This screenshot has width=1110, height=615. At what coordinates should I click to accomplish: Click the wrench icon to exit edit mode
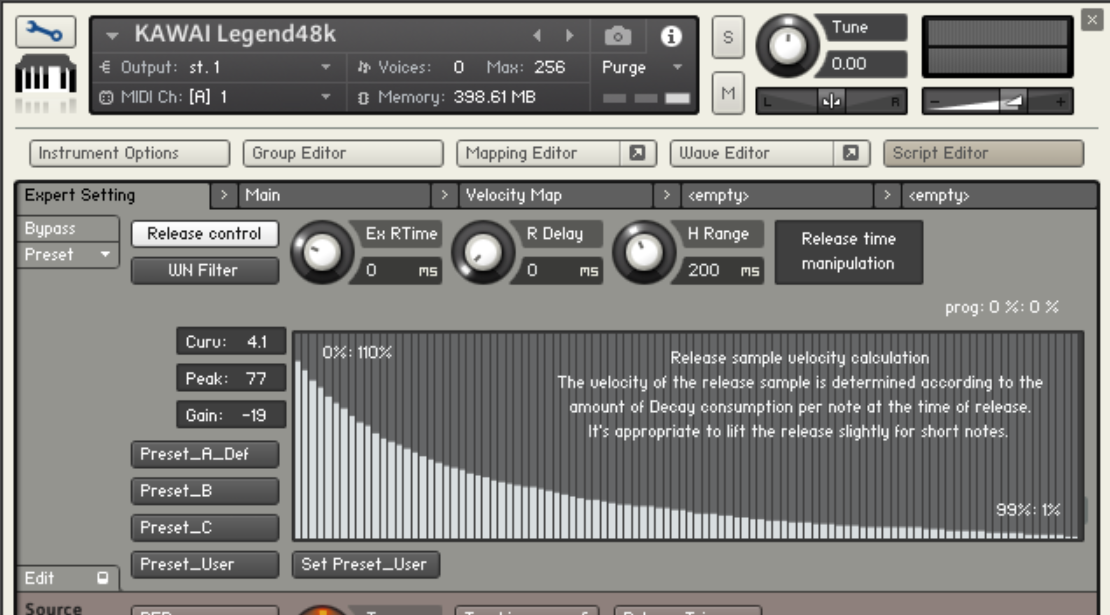(x=45, y=33)
